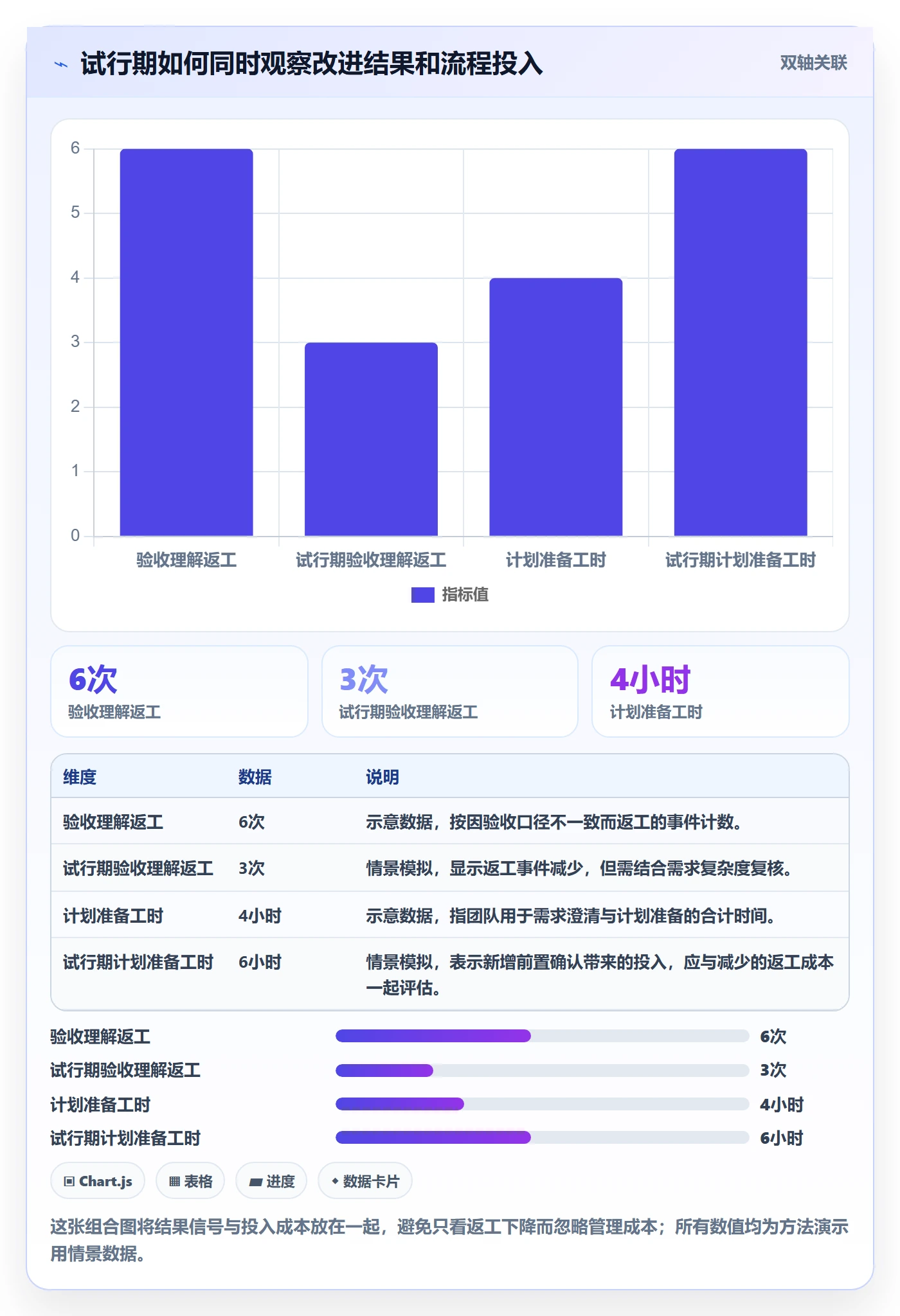Click the lightning icon beside the title
The height and width of the screenshot is (1316, 900).
pos(61,64)
